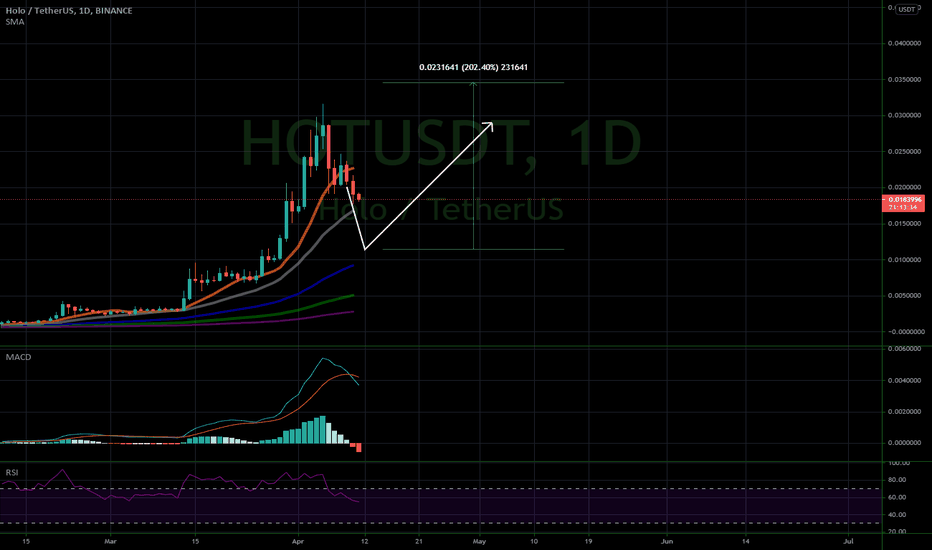Click the MACD axis value 0.0020000
This screenshot has height=550, width=932.
[904, 411]
